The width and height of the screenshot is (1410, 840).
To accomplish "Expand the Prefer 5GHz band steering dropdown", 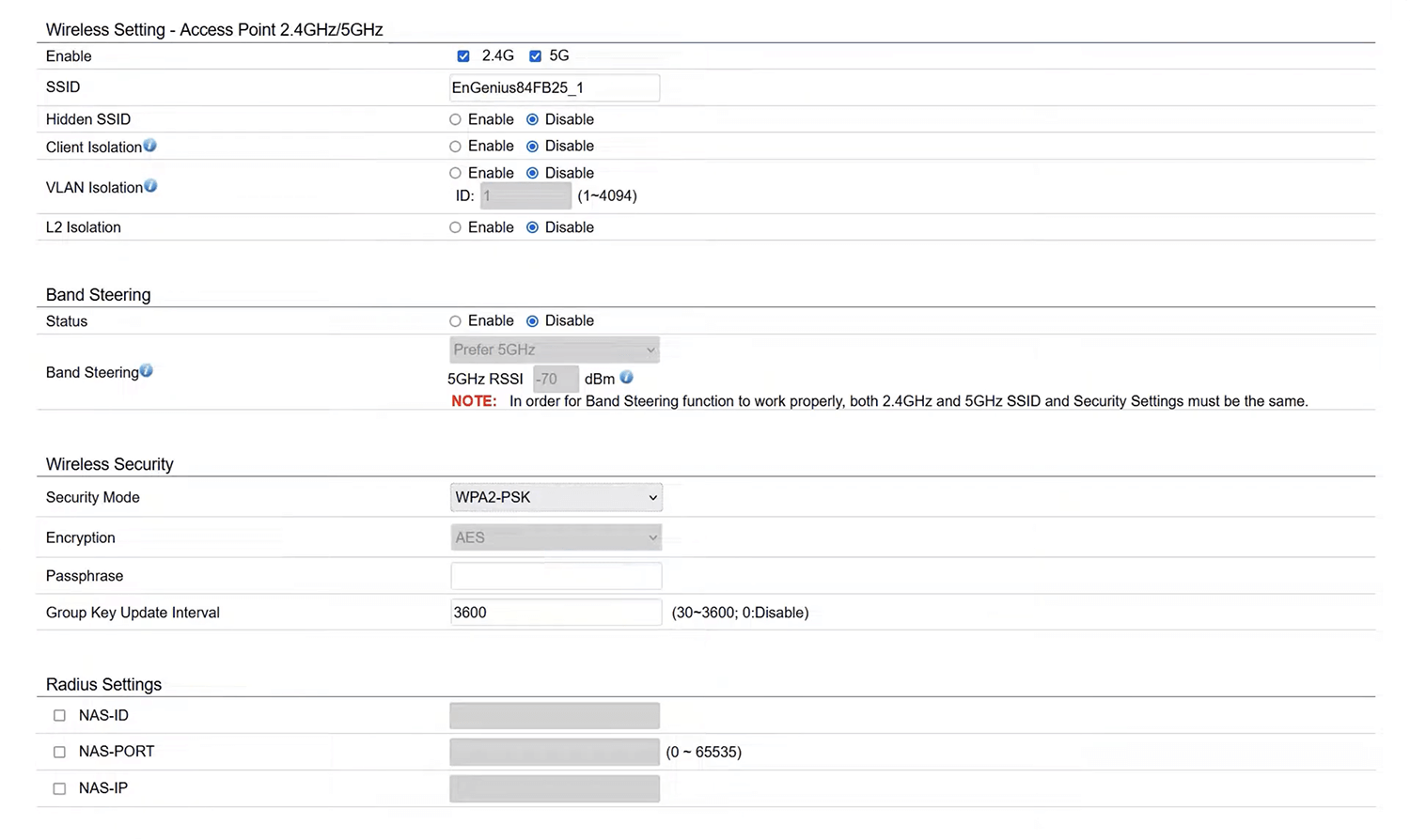I will pos(554,350).
